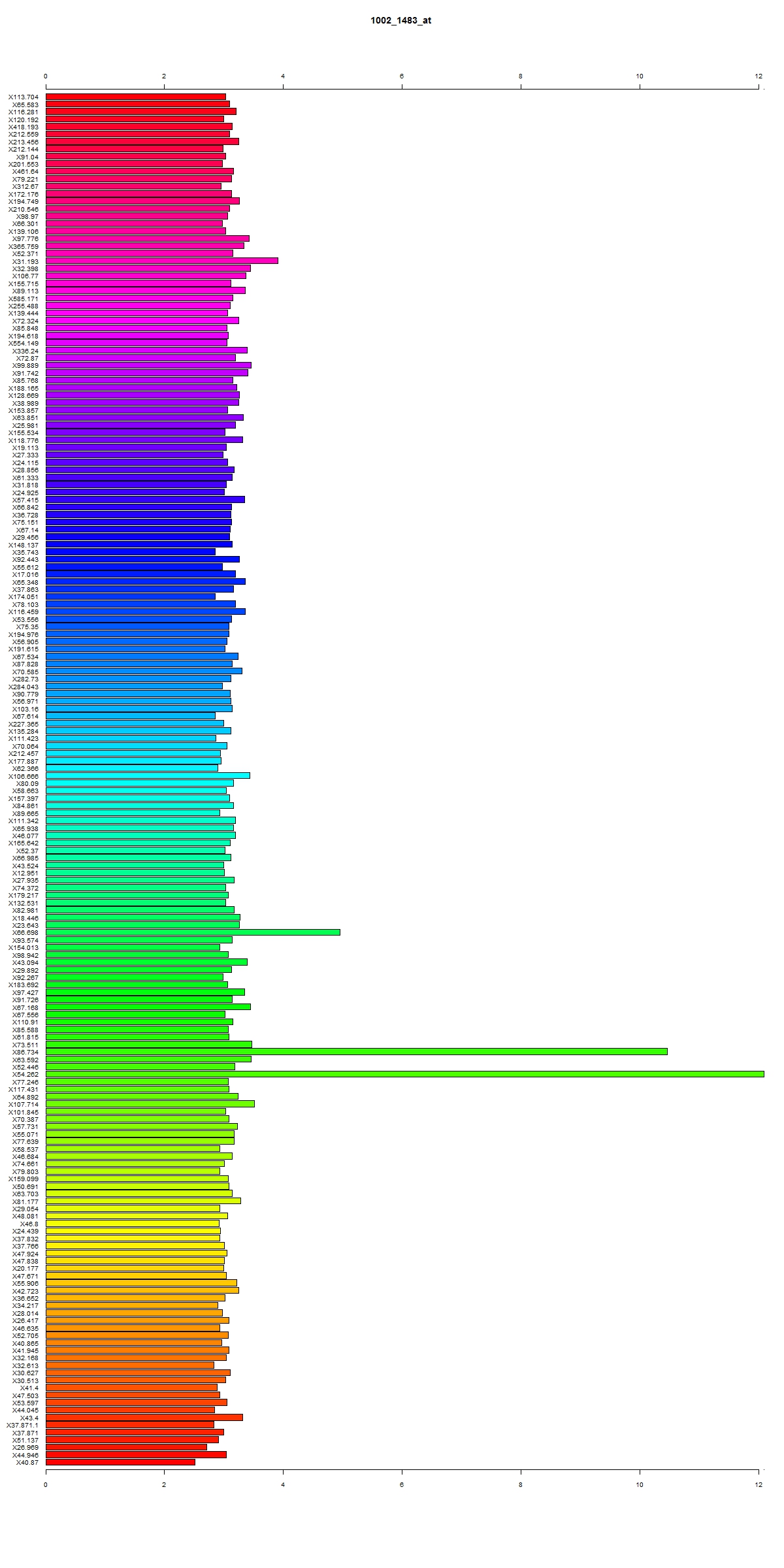Click the green bar for X107.714
The image size is (784, 1568).
pyautogui.click(x=150, y=1103)
